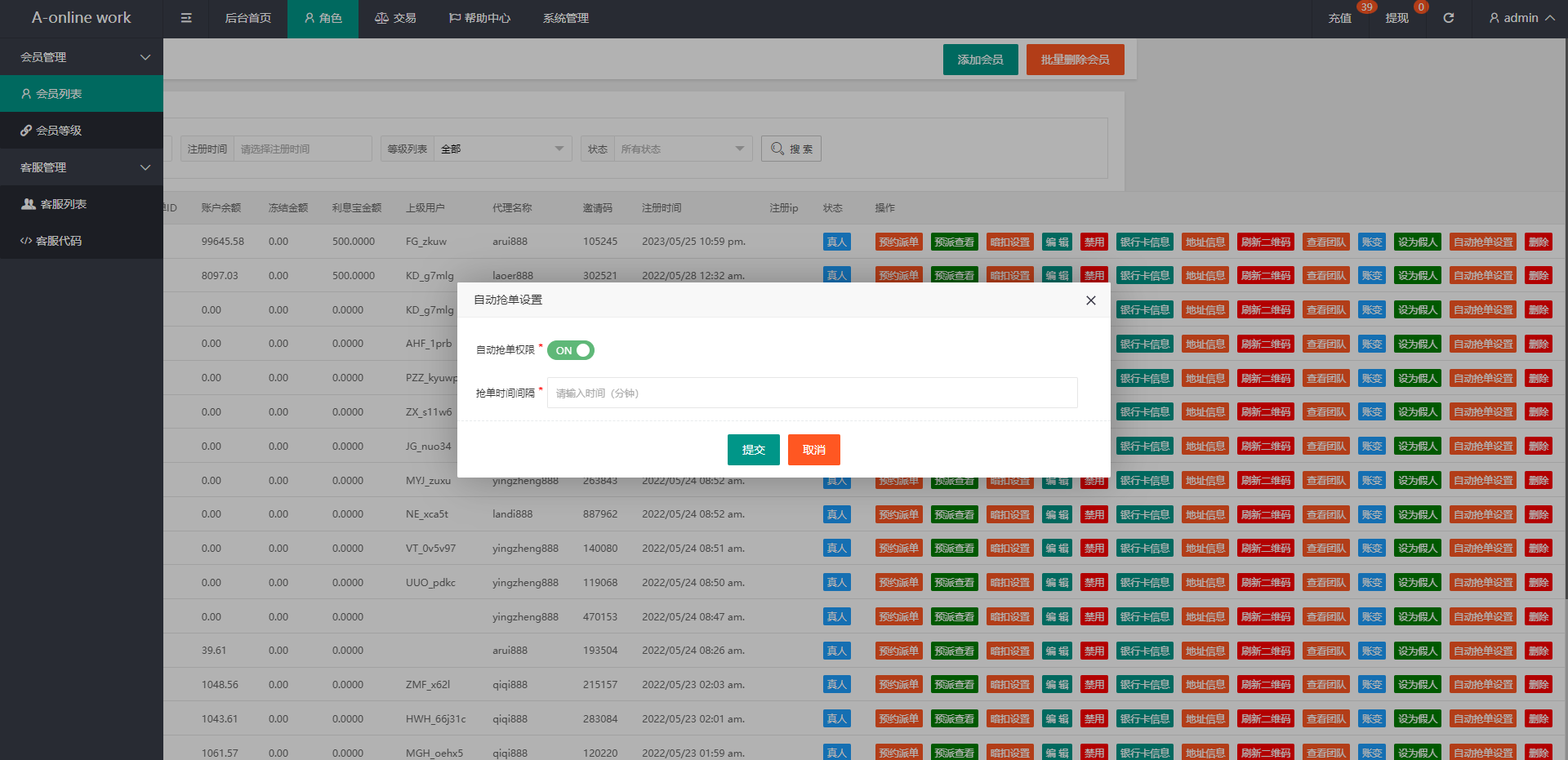
Task: Click the 充值 notification with badge 39
Action: click(1339, 18)
